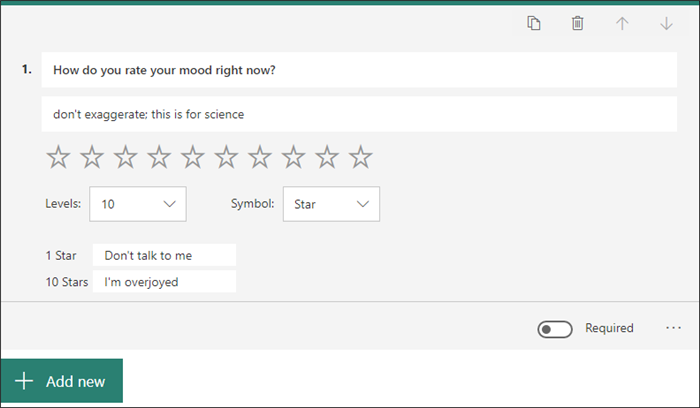The width and height of the screenshot is (700, 408).
Task: Select the tenth rating star
Action: 361,156
